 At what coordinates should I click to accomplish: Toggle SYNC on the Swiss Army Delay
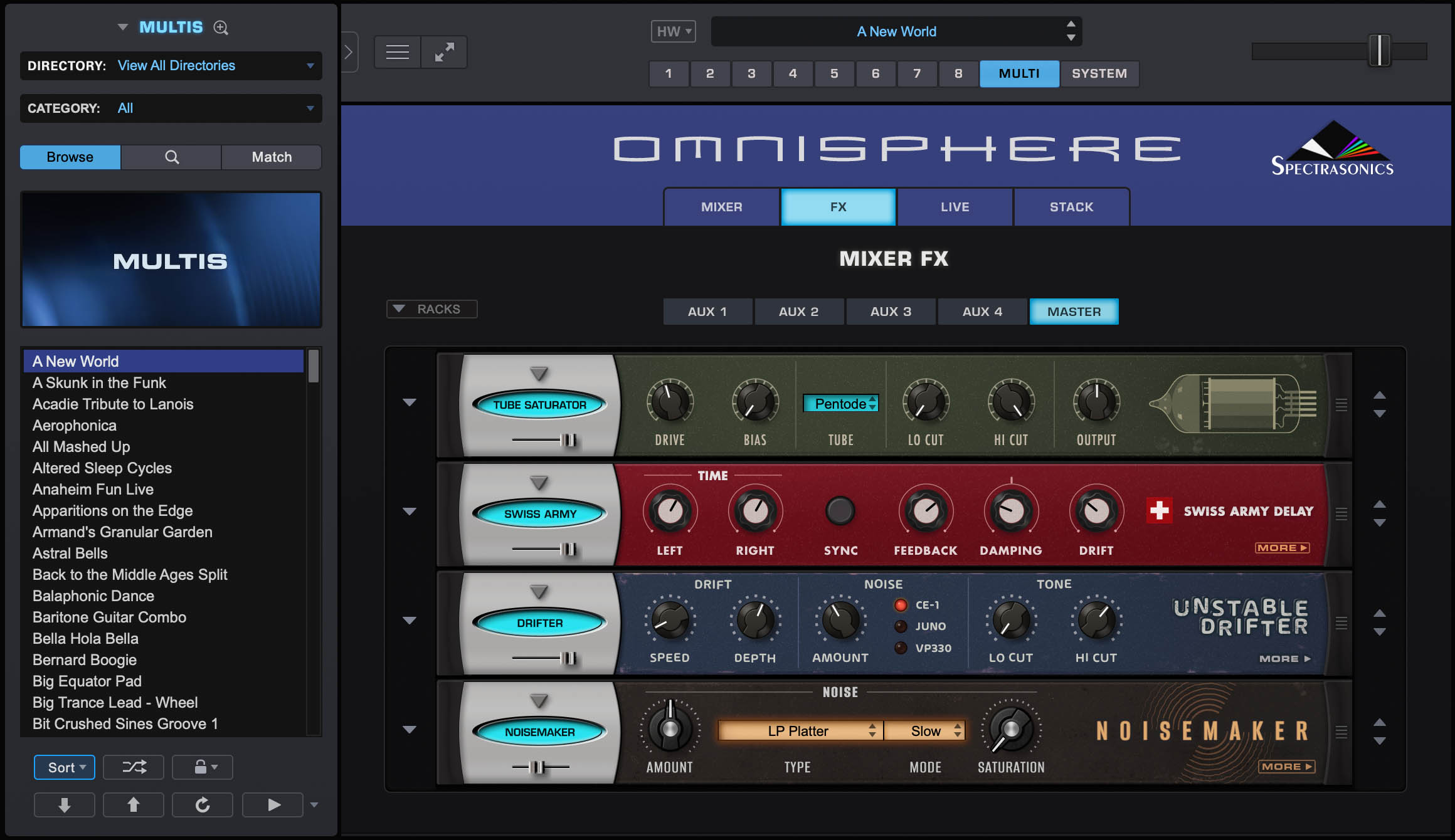click(840, 512)
